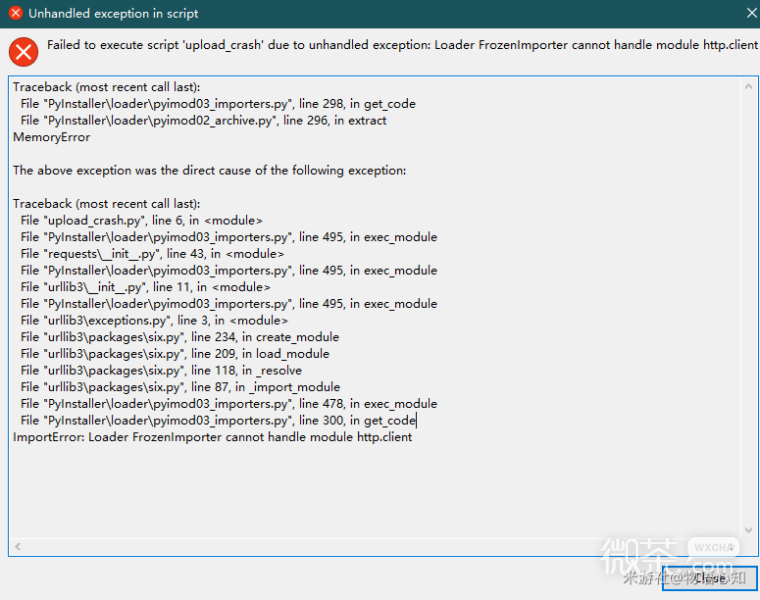The height and width of the screenshot is (600, 760).
Task: Click the 'upload_crash.py' line 6 traceback entry
Action: pyautogui.click(x=141, y=220)
